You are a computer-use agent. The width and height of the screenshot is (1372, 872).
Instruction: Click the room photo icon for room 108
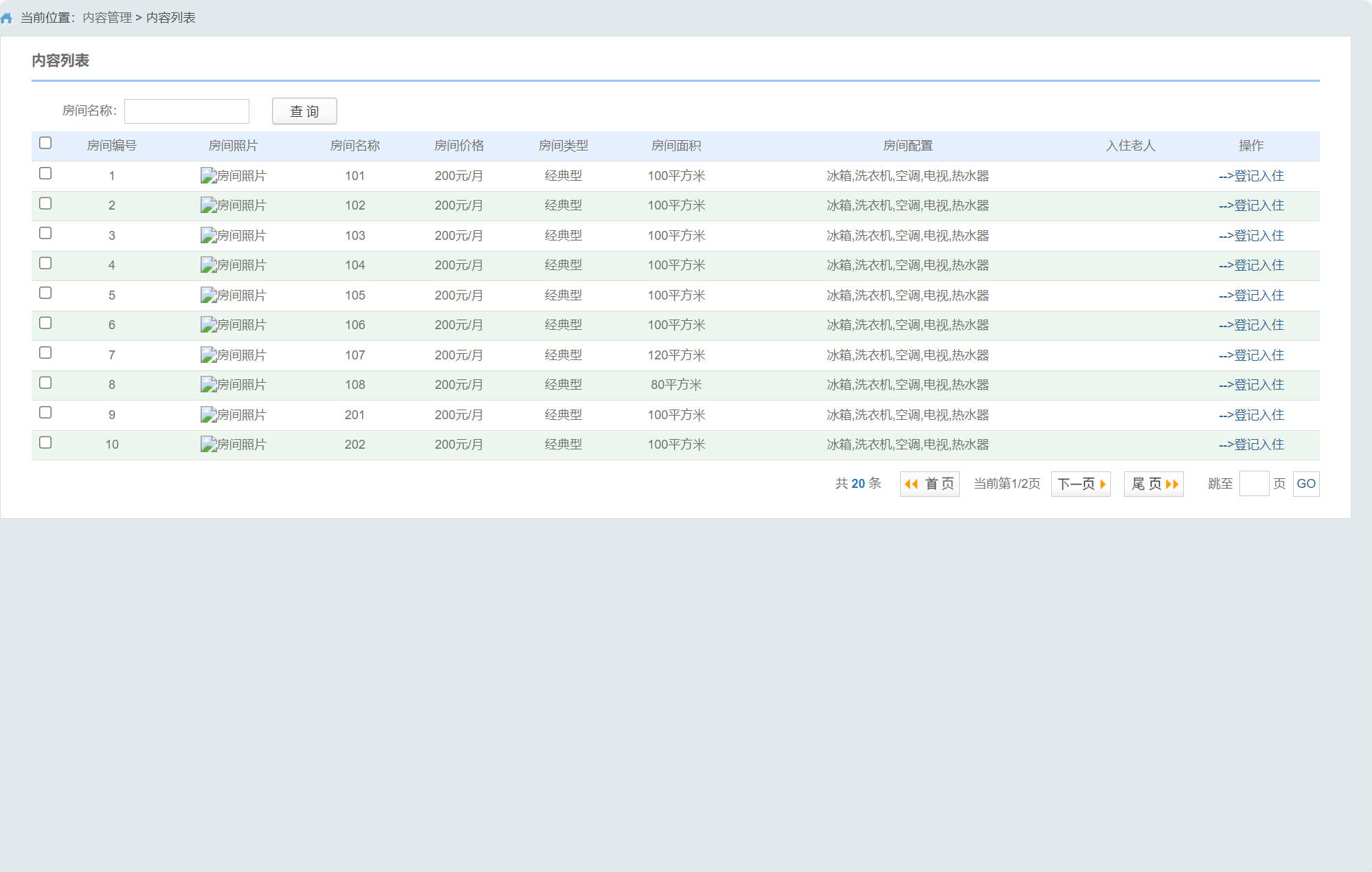[209, 385]
